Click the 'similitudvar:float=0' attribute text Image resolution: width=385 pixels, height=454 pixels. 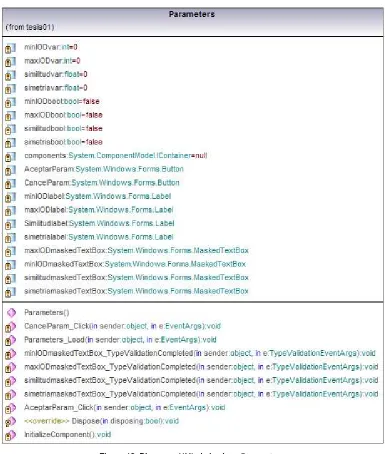click(x=56, y=74)
